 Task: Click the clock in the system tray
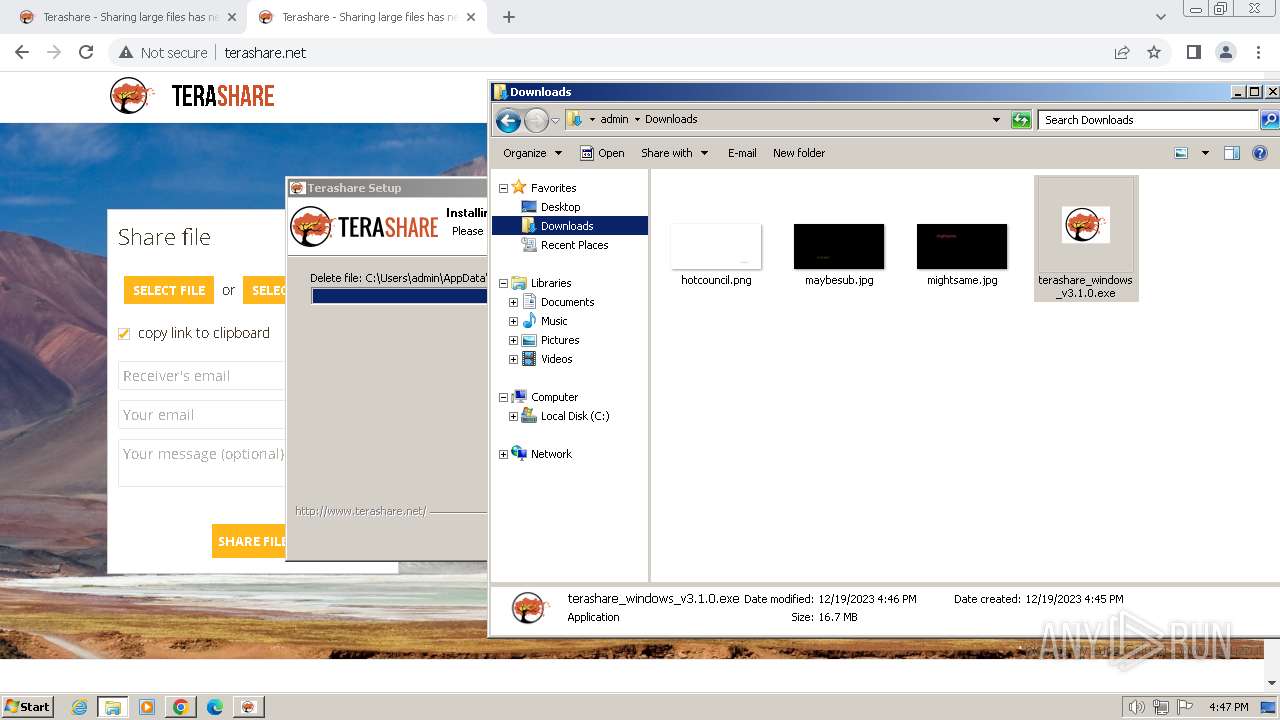pos(1228,707)
